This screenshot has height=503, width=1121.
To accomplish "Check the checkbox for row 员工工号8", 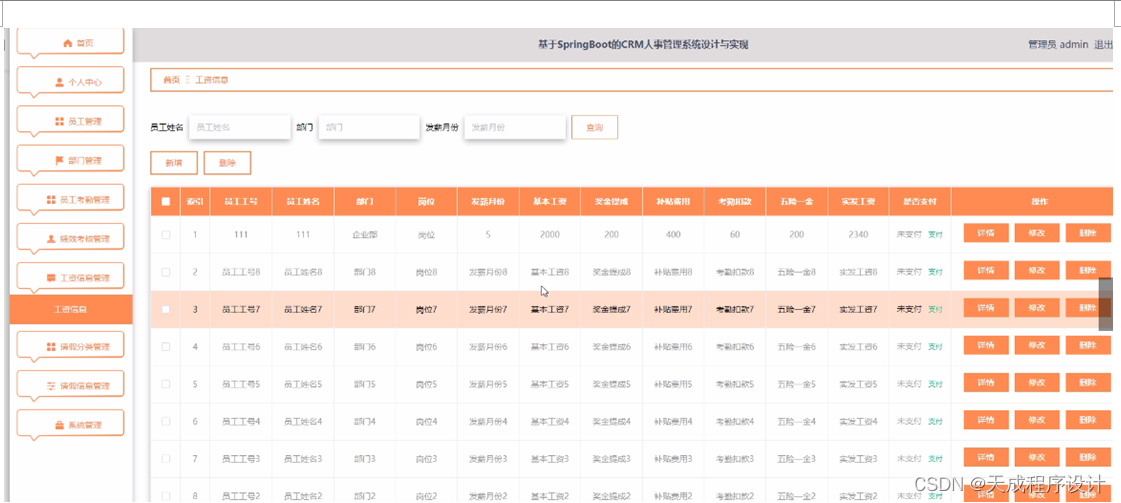I will tap(166, 272).
